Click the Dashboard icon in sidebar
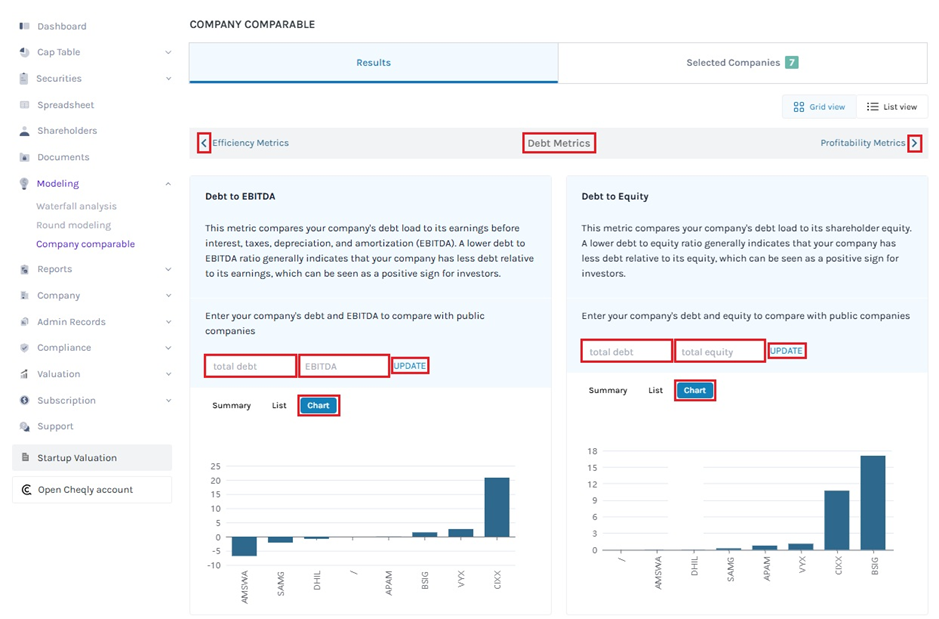Viewport: 939px width, 619px height. click(24, 26)
